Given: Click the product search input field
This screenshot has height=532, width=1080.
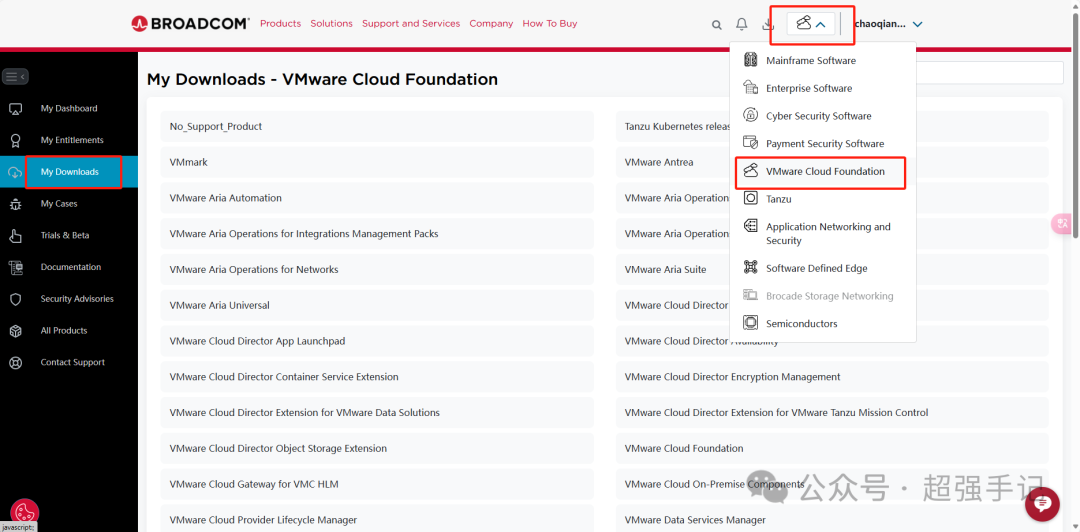Looking at the screenshot, I should click(x=990, y=73).
